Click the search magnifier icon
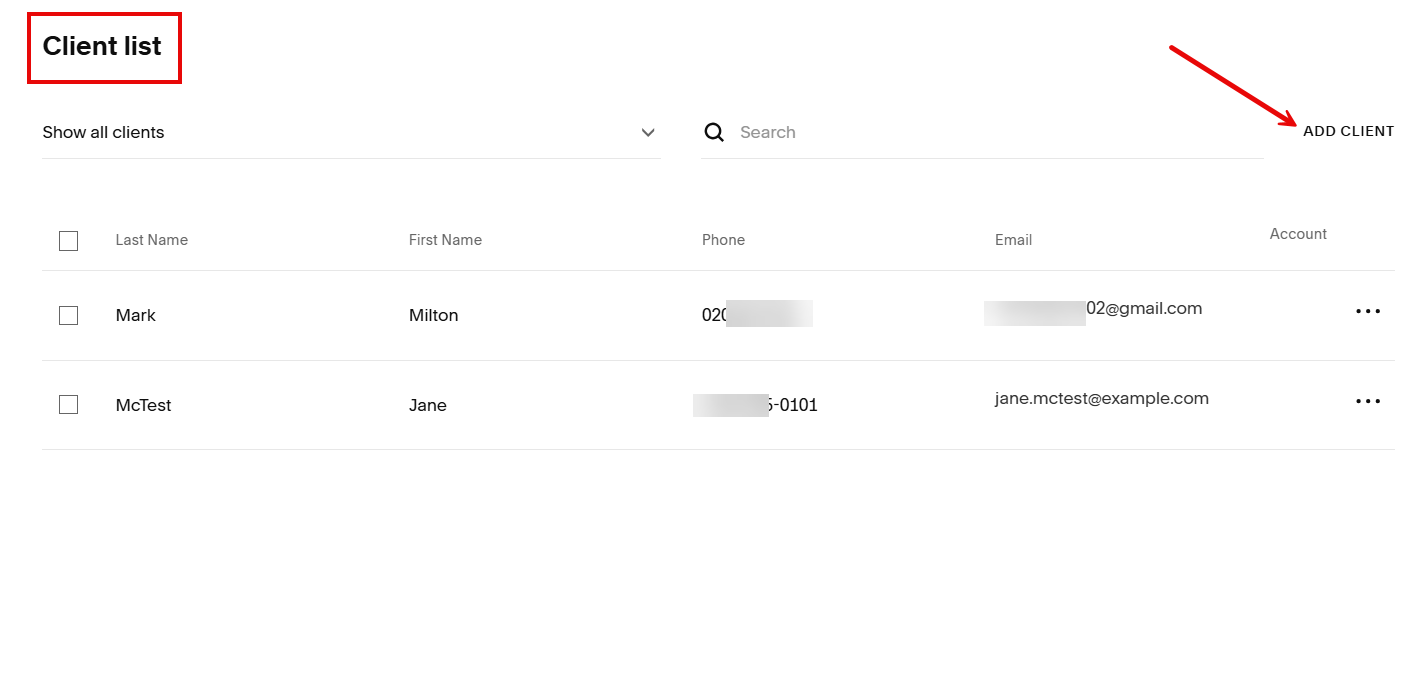The image size is (1426, 693). point(714,131)
